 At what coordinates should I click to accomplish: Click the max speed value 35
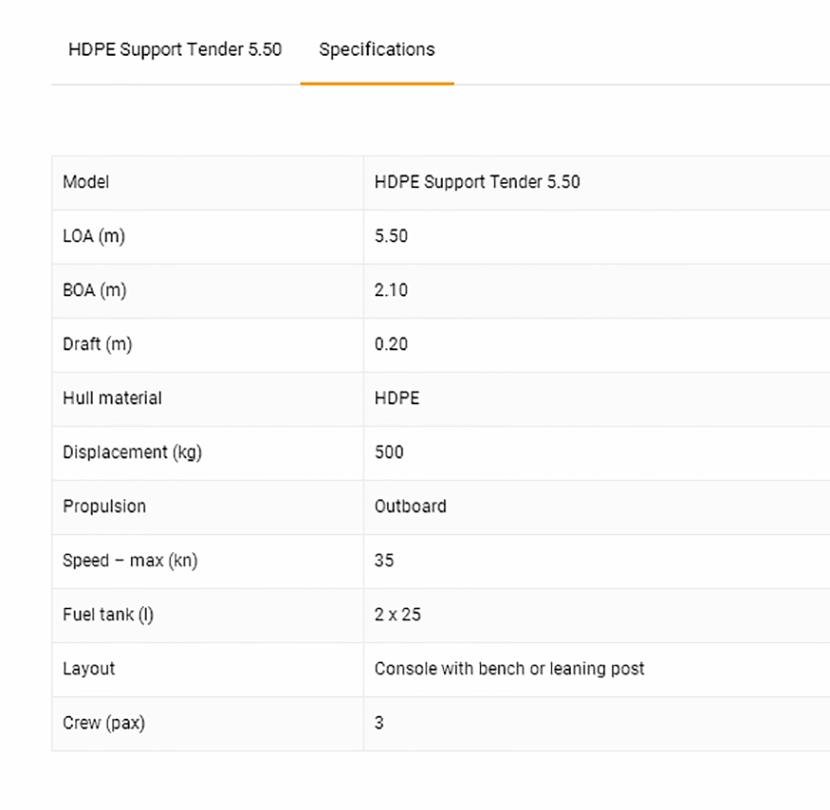(x=384, y=560)
